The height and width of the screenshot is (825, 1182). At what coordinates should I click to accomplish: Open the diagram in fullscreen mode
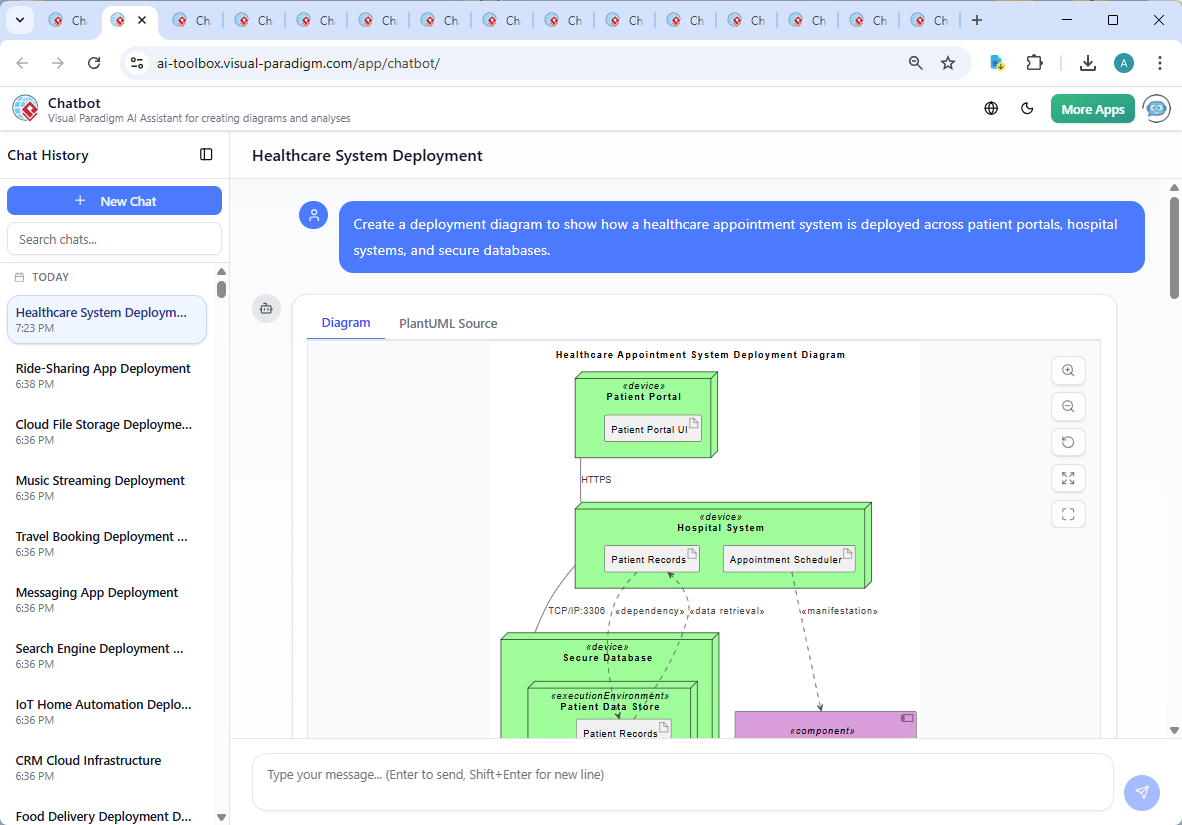(x=1068, y=514)
